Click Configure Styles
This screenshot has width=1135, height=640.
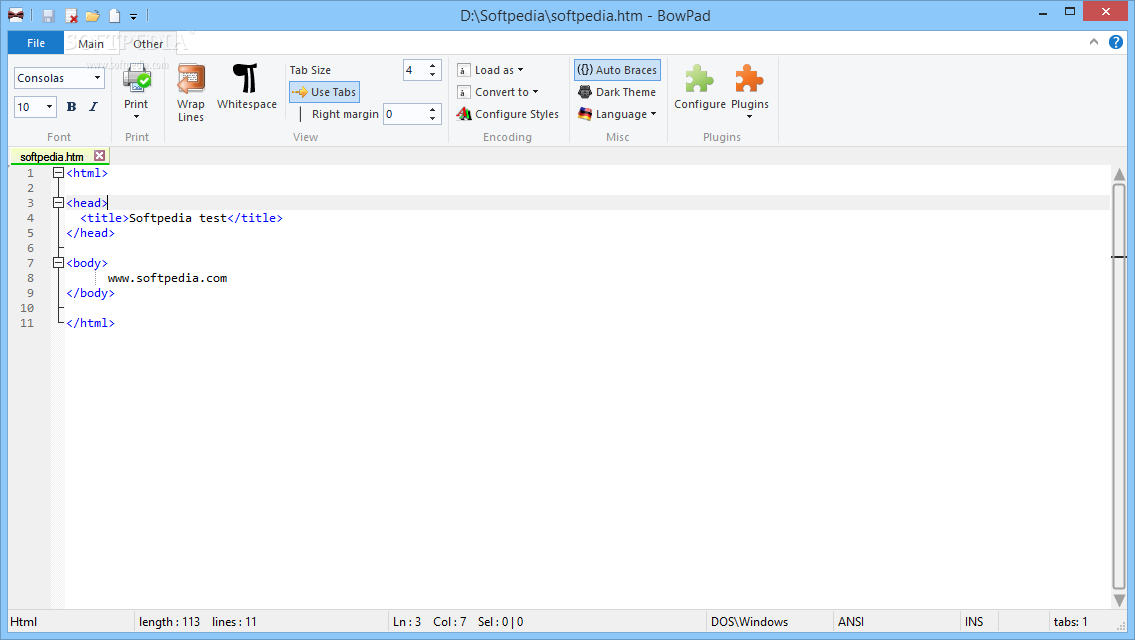[508, 114]
